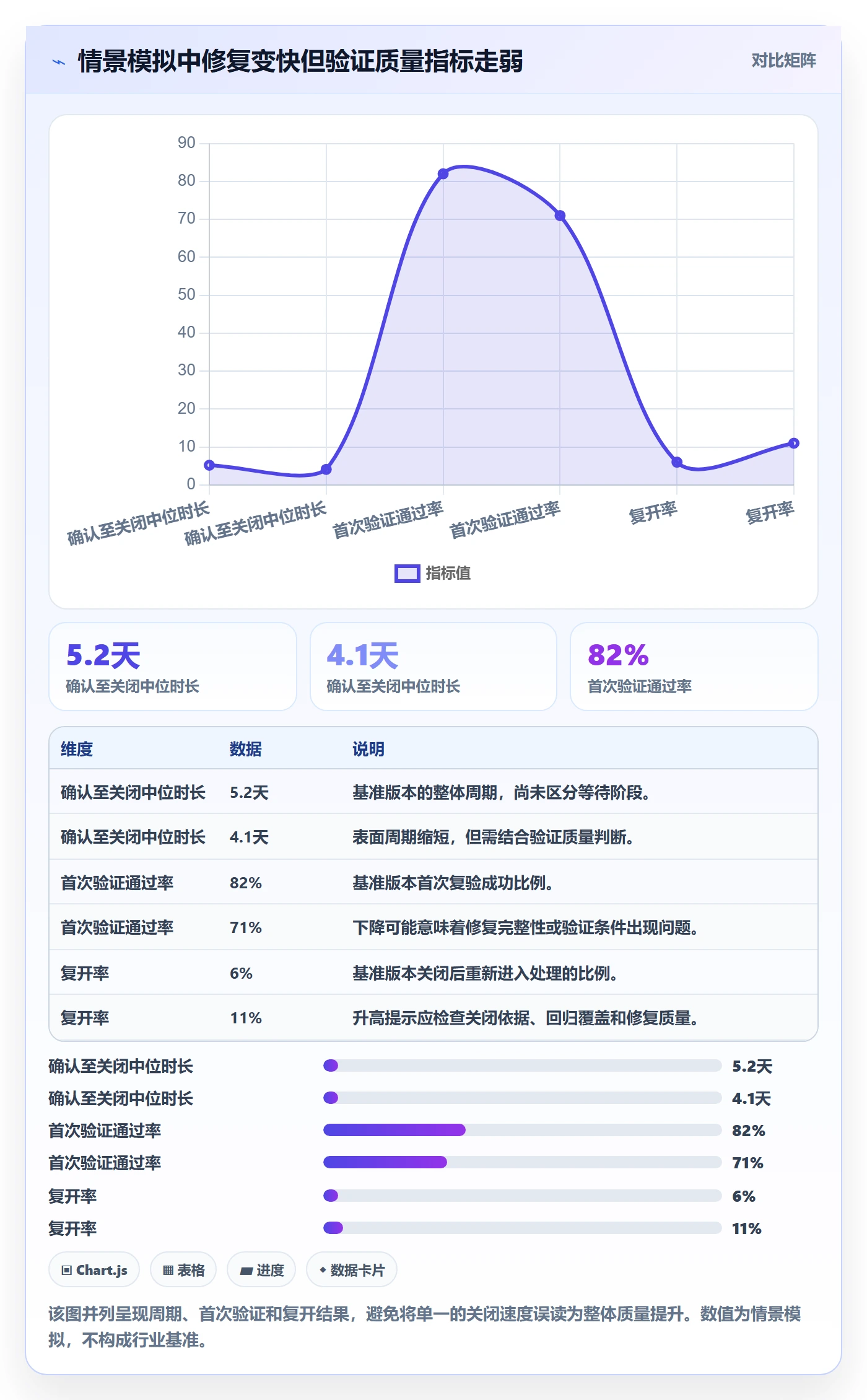Viewport: 867px width, 1400px height.
Task: Click text 下降可能意味着修复完整性或验证条件出现问题。
Action: (525, 928)
